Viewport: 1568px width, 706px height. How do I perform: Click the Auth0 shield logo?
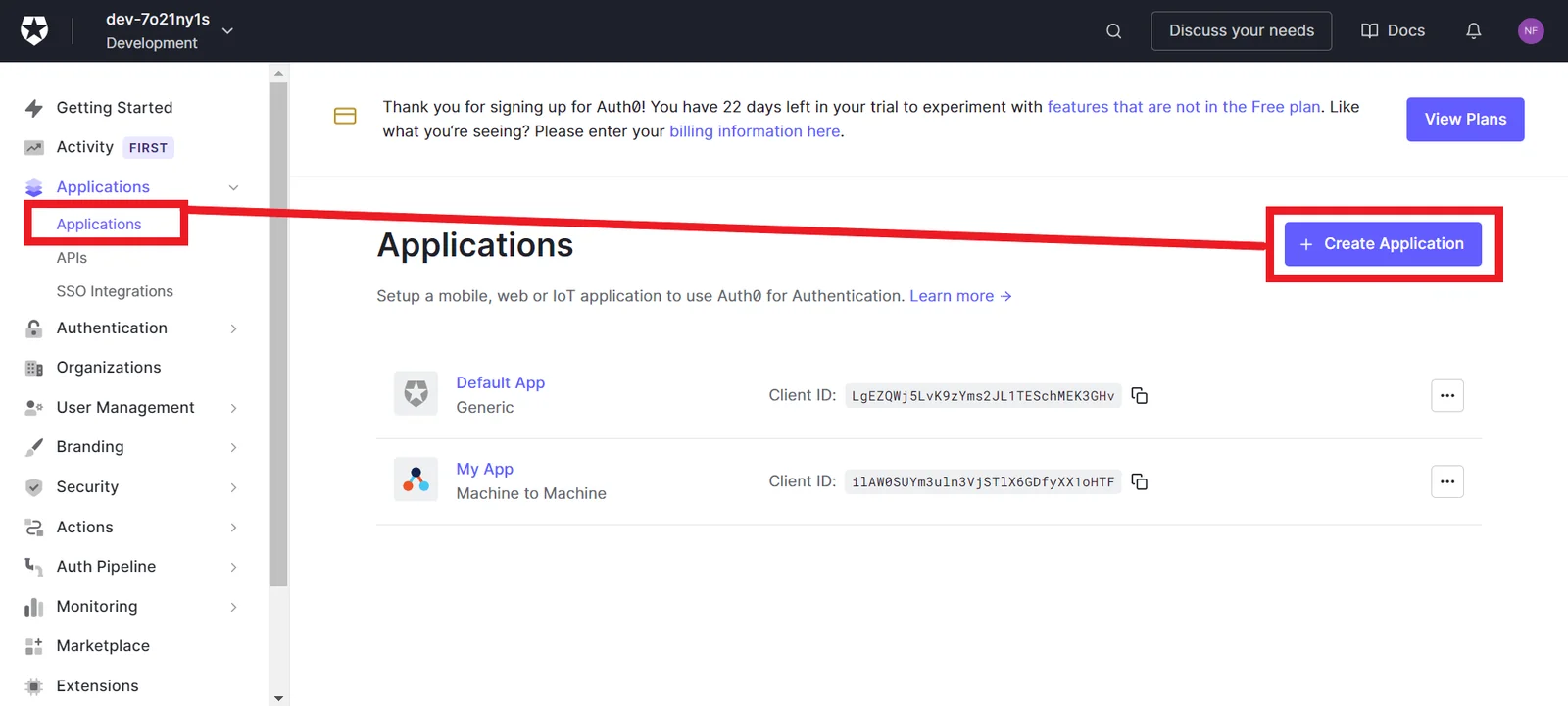tap(34, 30)
